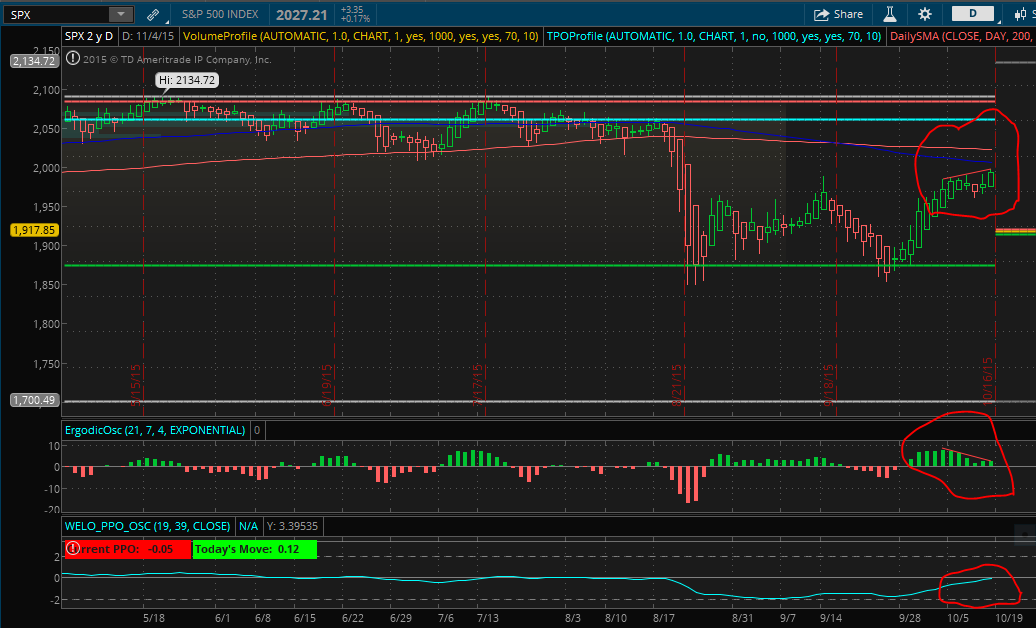Select the DailySMA study label
The image size is (1036, 628).
point(961,36)
